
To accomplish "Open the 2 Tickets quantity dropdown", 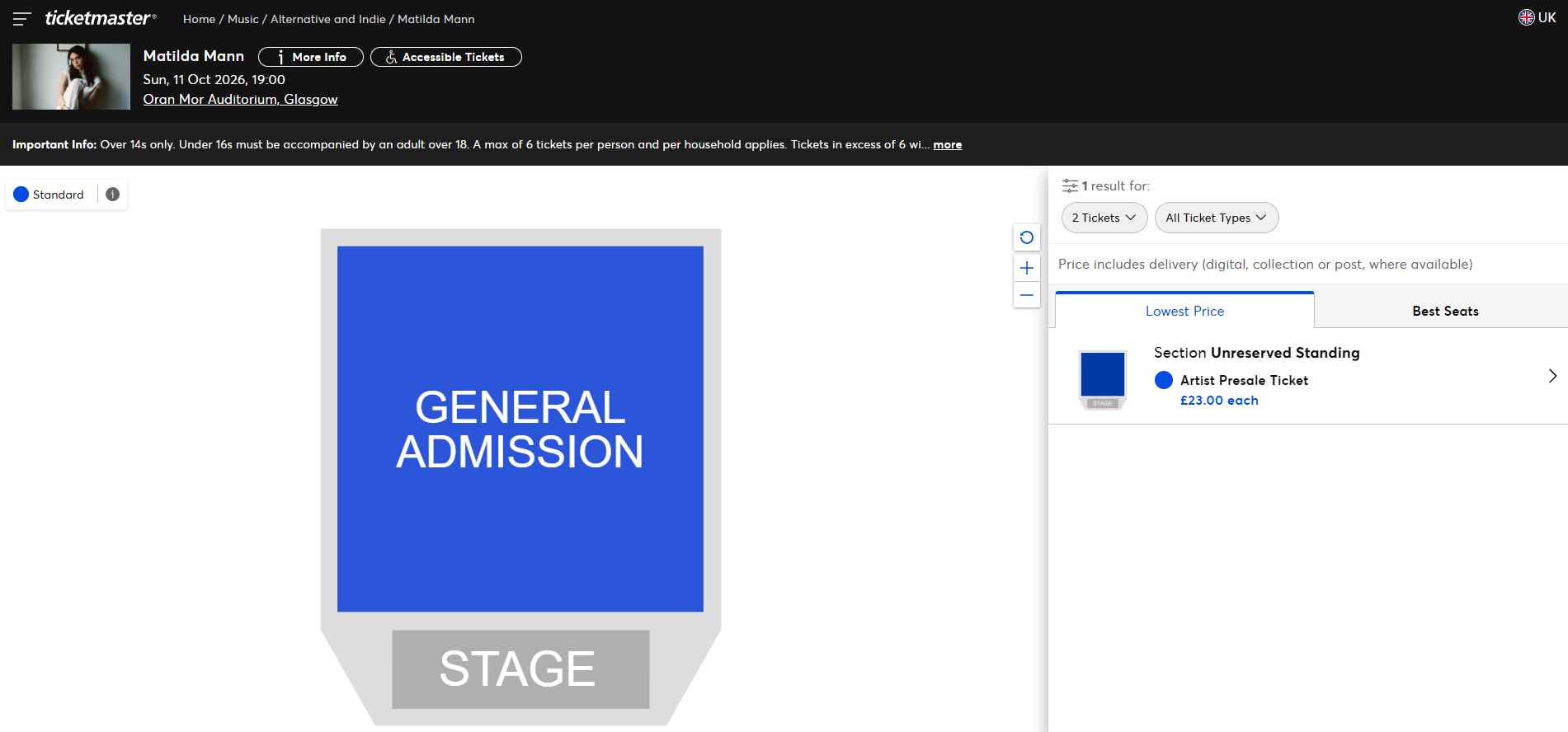I will click(x=1104, y=218).
